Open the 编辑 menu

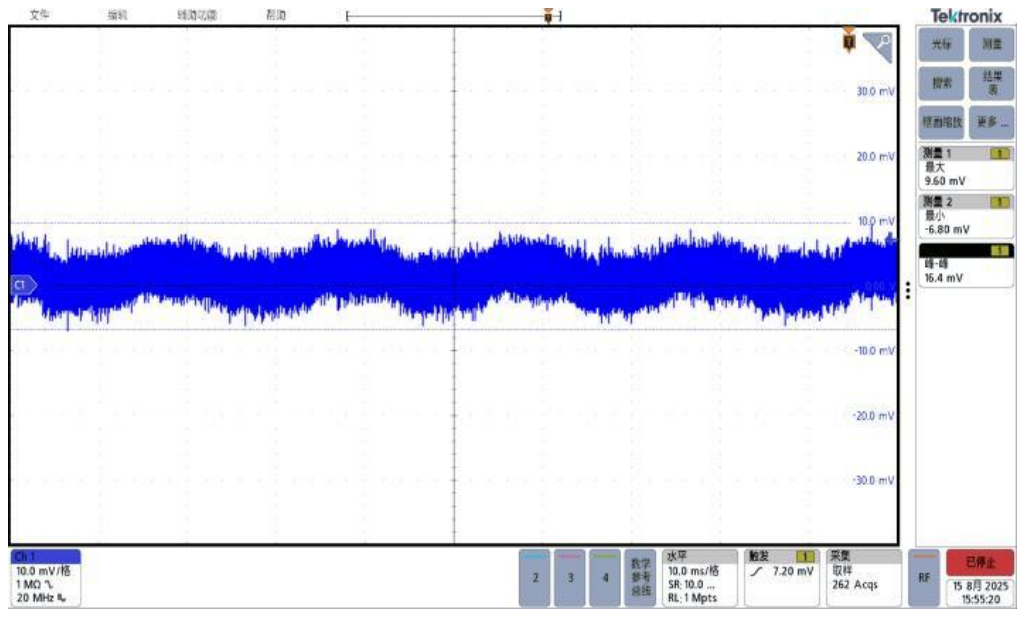117,14
